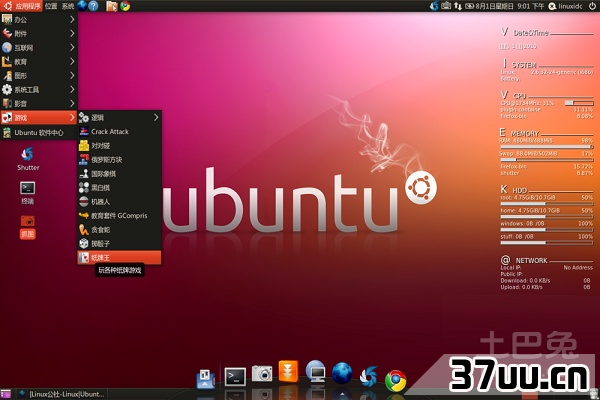Click the SYSTEM heading in Conky widget
The width and height of the screenshot is (600, 400).
(x=524, y=65)
